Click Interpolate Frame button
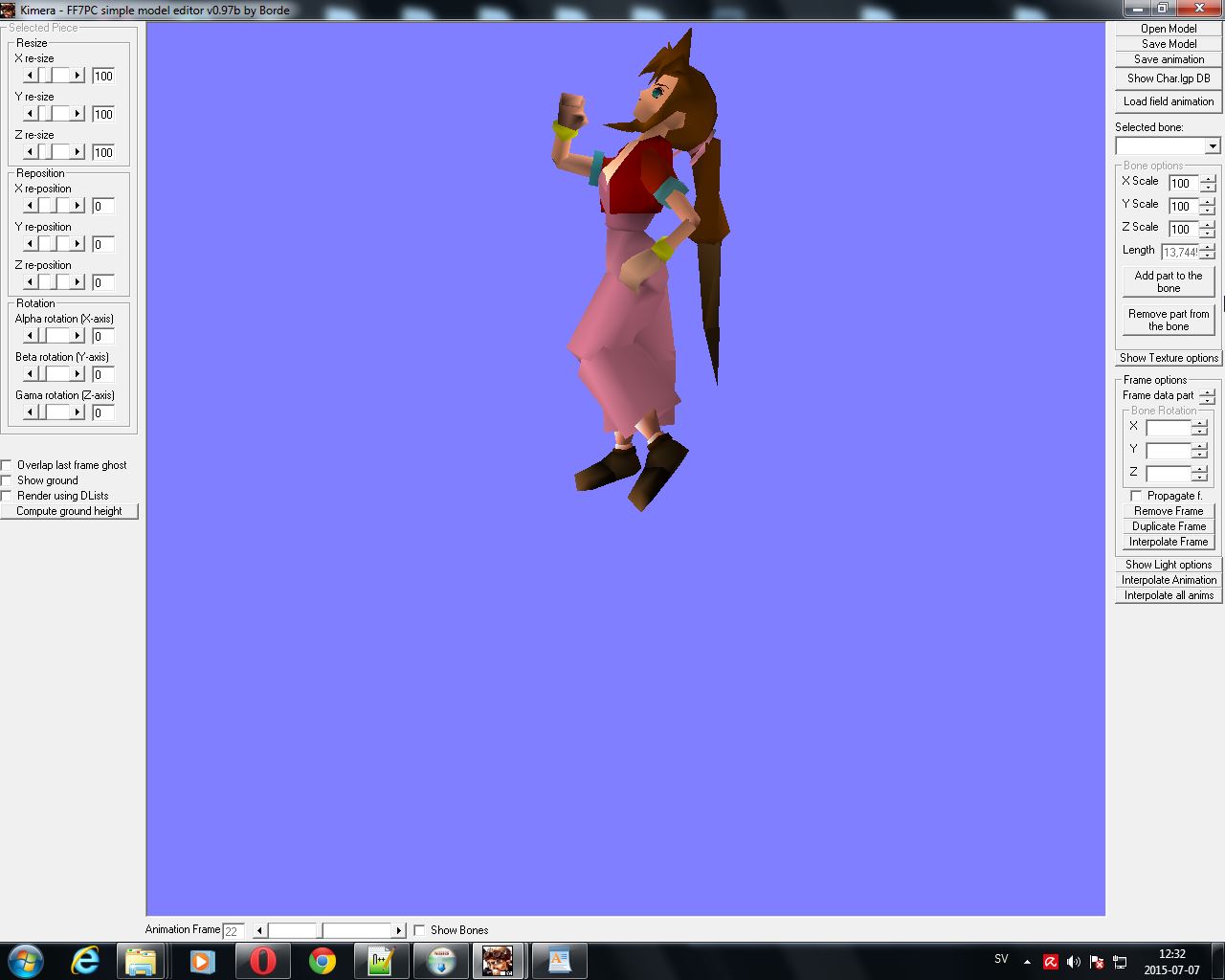Viewport: 1225px width, 980px height. click(1169, 542)
